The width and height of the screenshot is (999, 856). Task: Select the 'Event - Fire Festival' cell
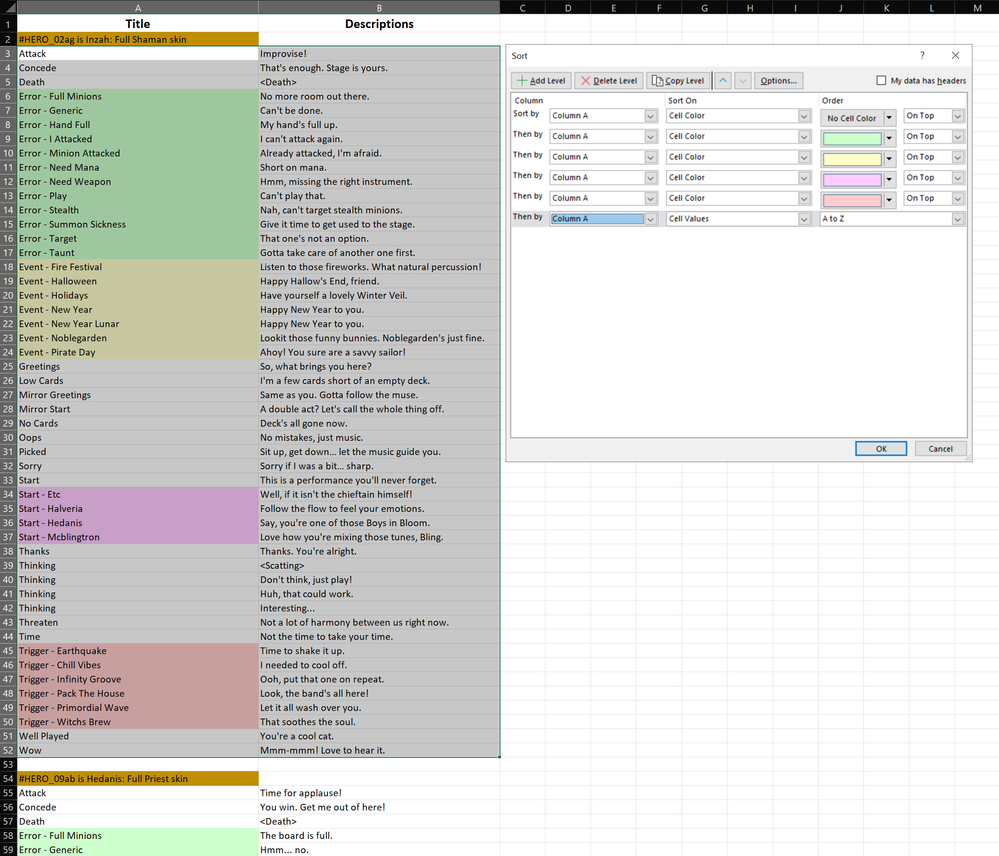click(138, 267)
